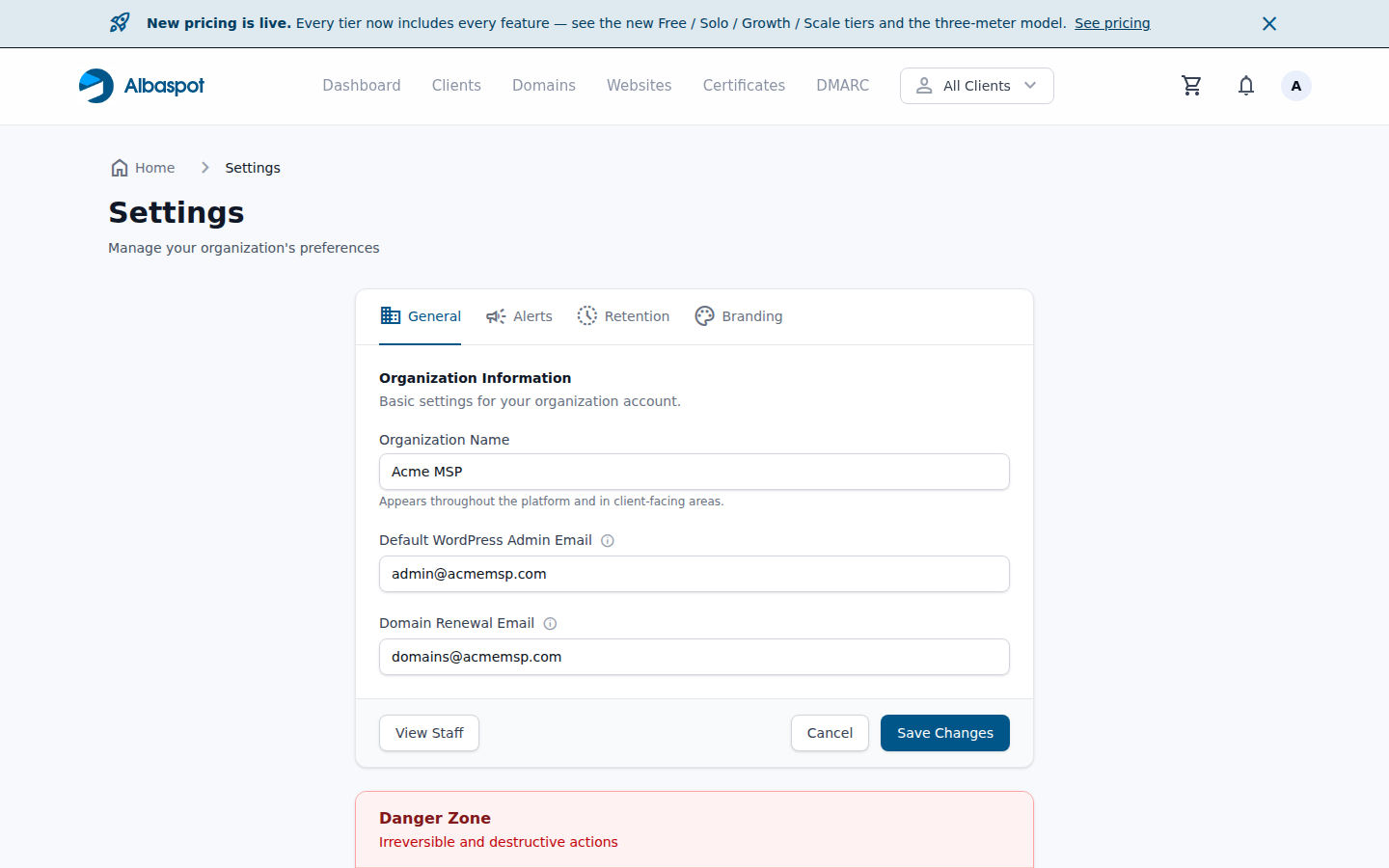This screenshot has height=868, width=1389.
Task: Click the Albaspot logo
Action: click(x=142, y=86)
